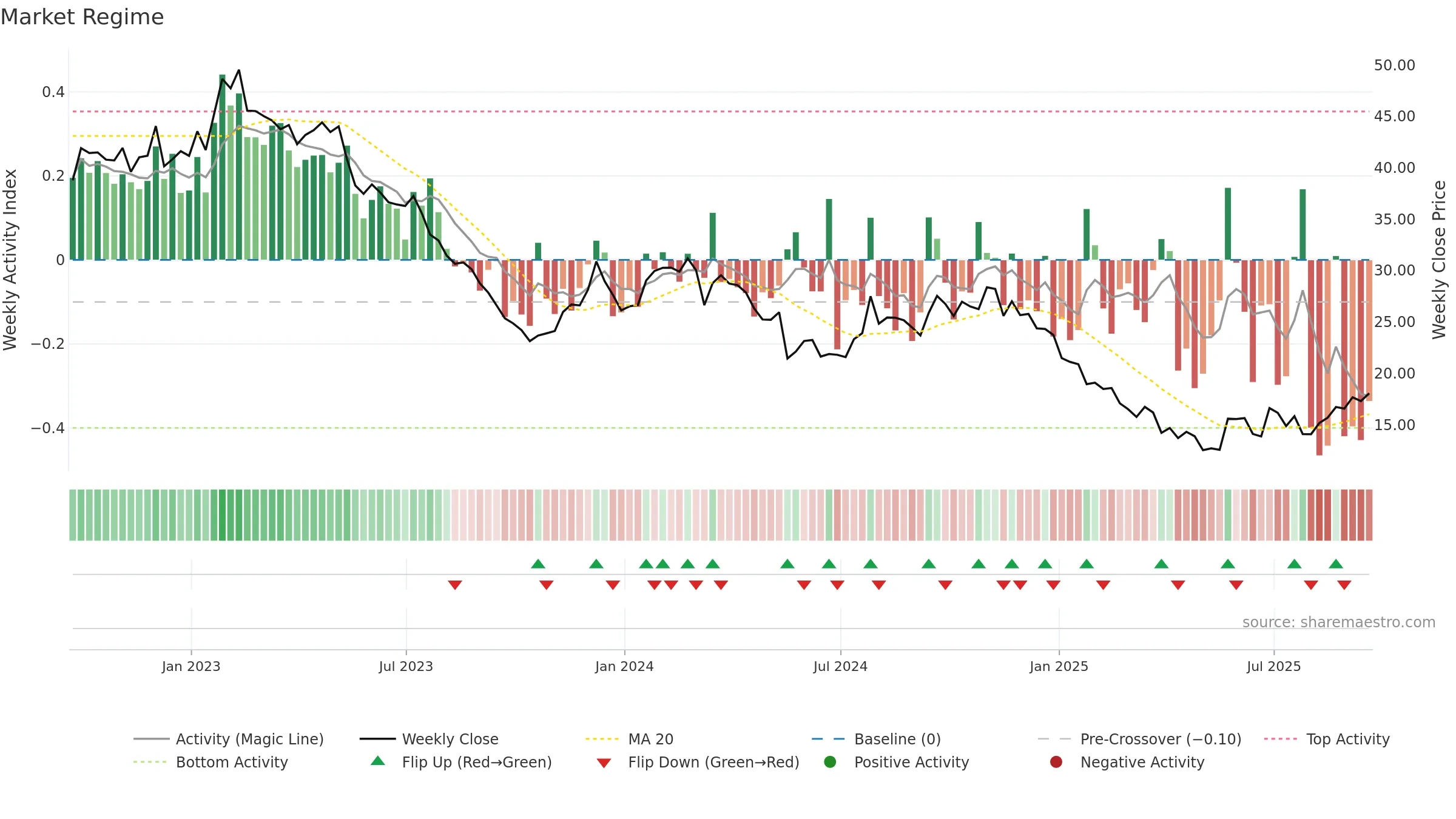Click the 30.00 price tick label

(x=1395, y=270)
